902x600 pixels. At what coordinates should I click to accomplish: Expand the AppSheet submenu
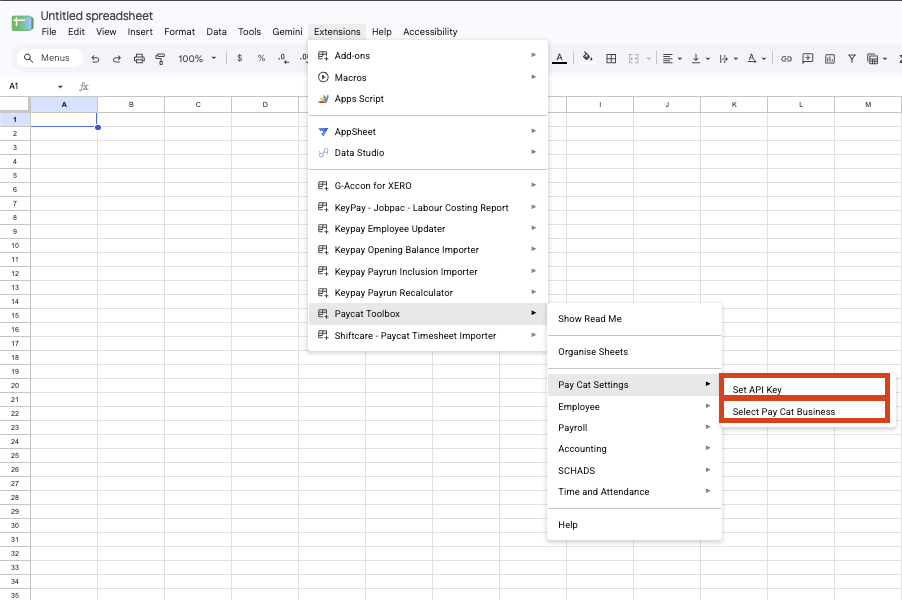click(428, 132)
